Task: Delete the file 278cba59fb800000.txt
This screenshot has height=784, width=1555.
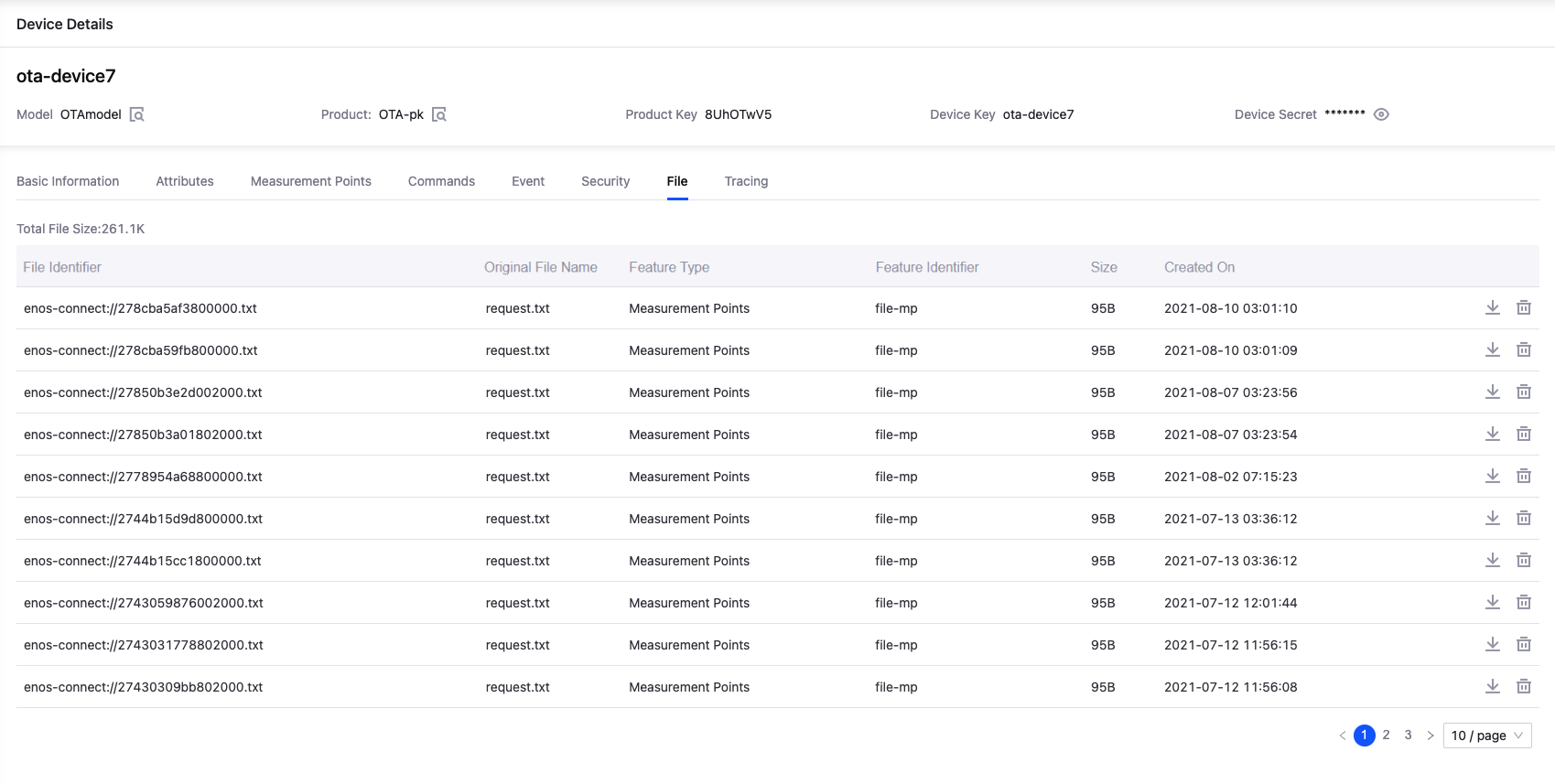Action: (x=1524, y=349)
